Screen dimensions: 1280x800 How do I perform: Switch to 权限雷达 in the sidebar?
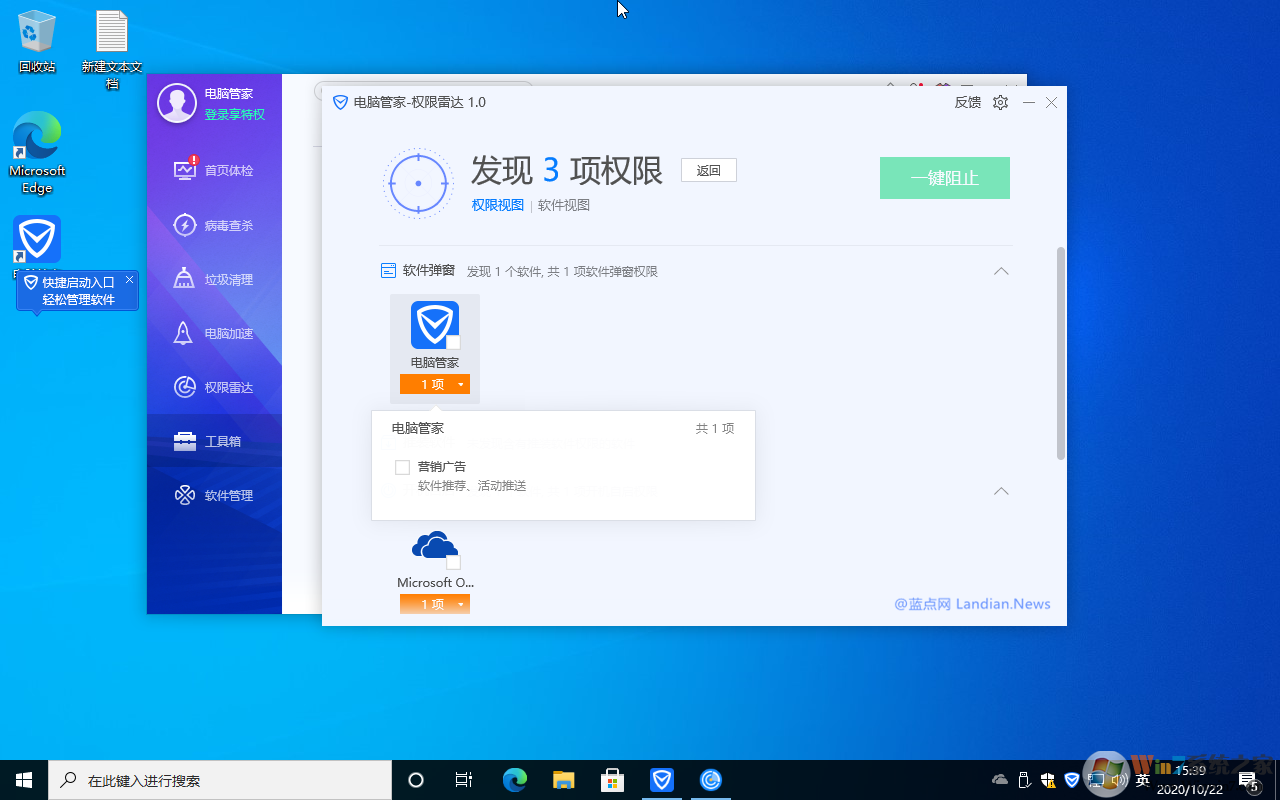click(x=214, y=387)
